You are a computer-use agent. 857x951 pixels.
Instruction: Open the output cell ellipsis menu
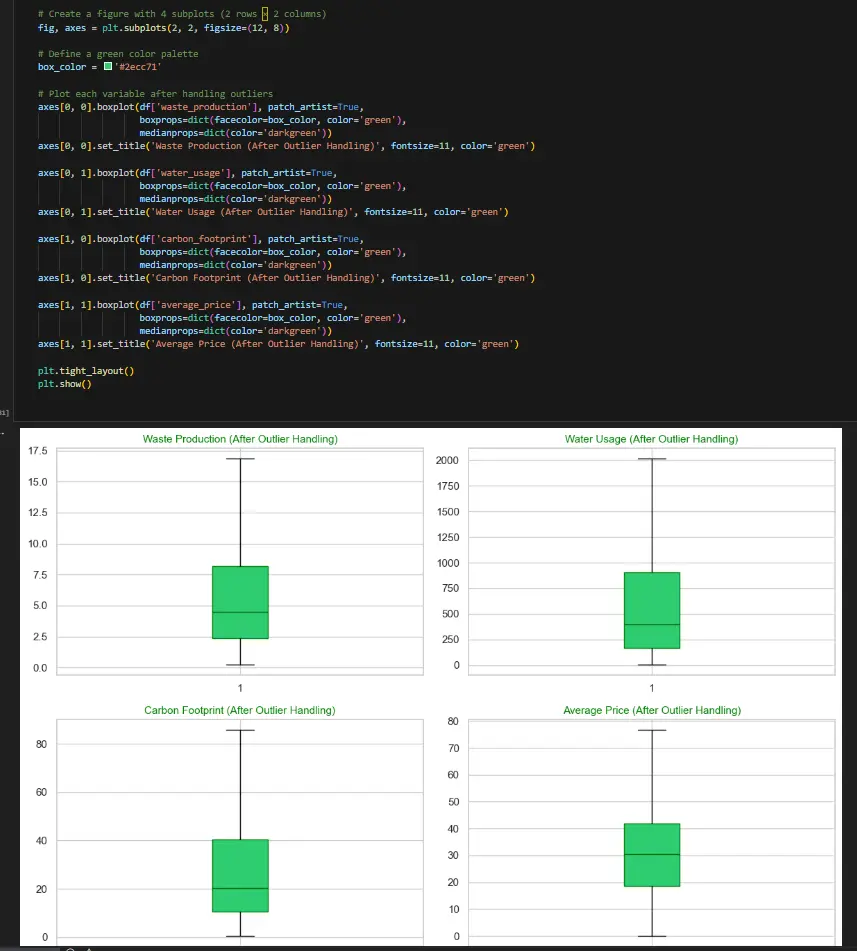(3, 433)
